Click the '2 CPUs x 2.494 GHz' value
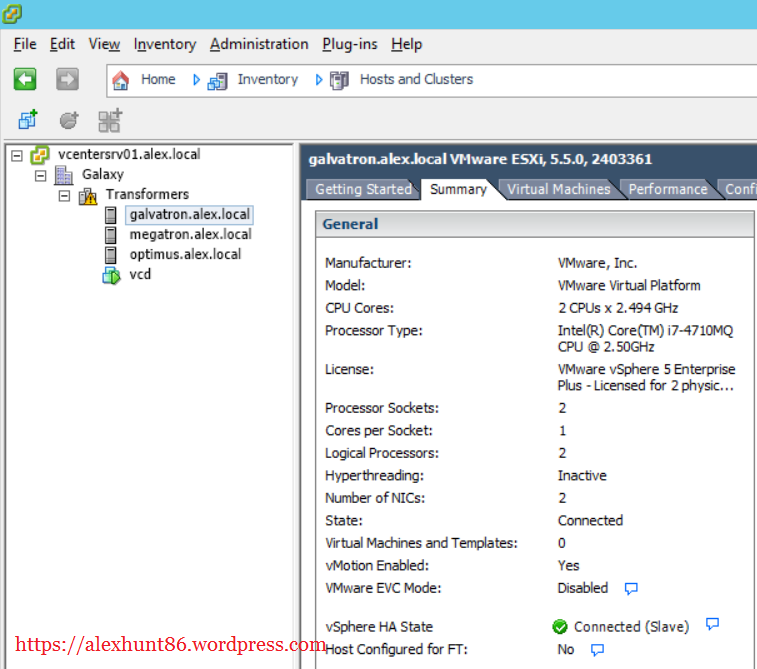This screenshot has width=757, height=669. 618,308
